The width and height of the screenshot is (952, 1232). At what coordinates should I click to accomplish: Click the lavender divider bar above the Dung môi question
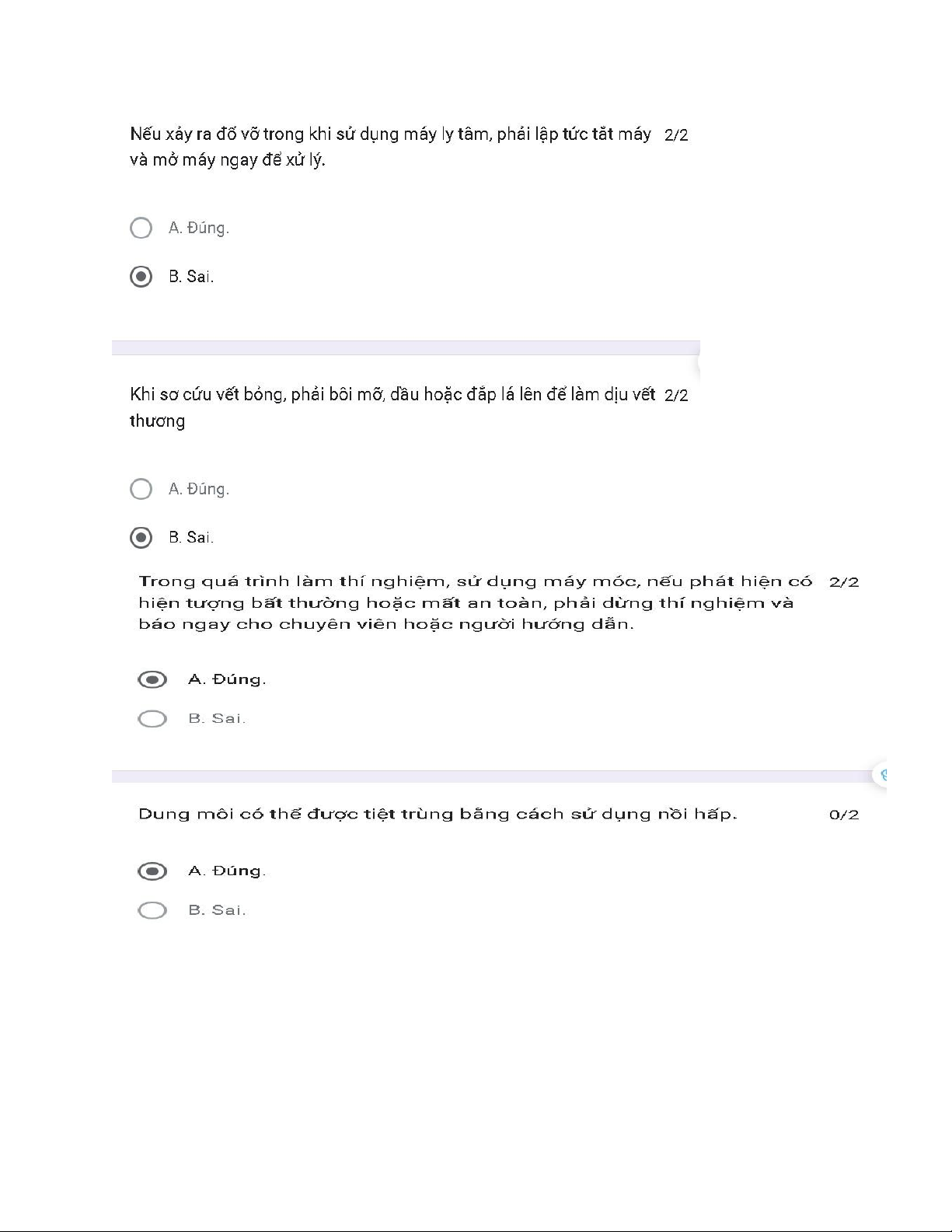coord(493,777)
